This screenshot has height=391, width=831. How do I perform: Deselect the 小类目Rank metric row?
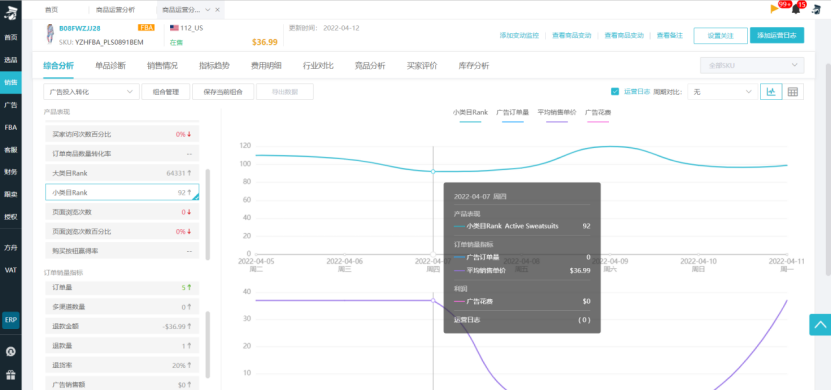pos(122,192)
